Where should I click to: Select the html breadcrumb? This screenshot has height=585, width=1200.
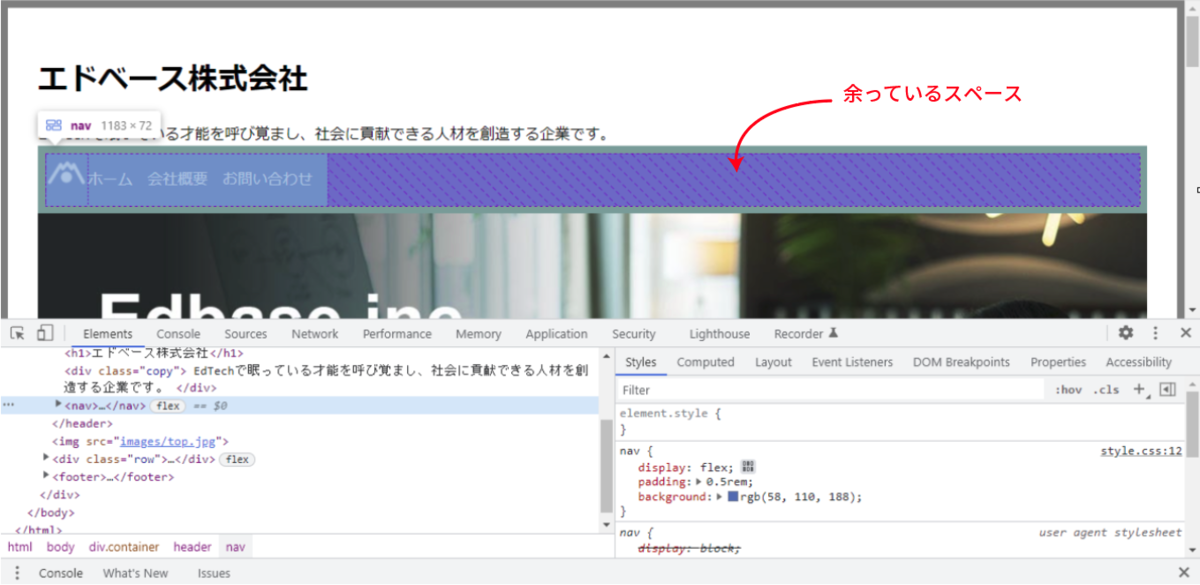click(20, 547)
